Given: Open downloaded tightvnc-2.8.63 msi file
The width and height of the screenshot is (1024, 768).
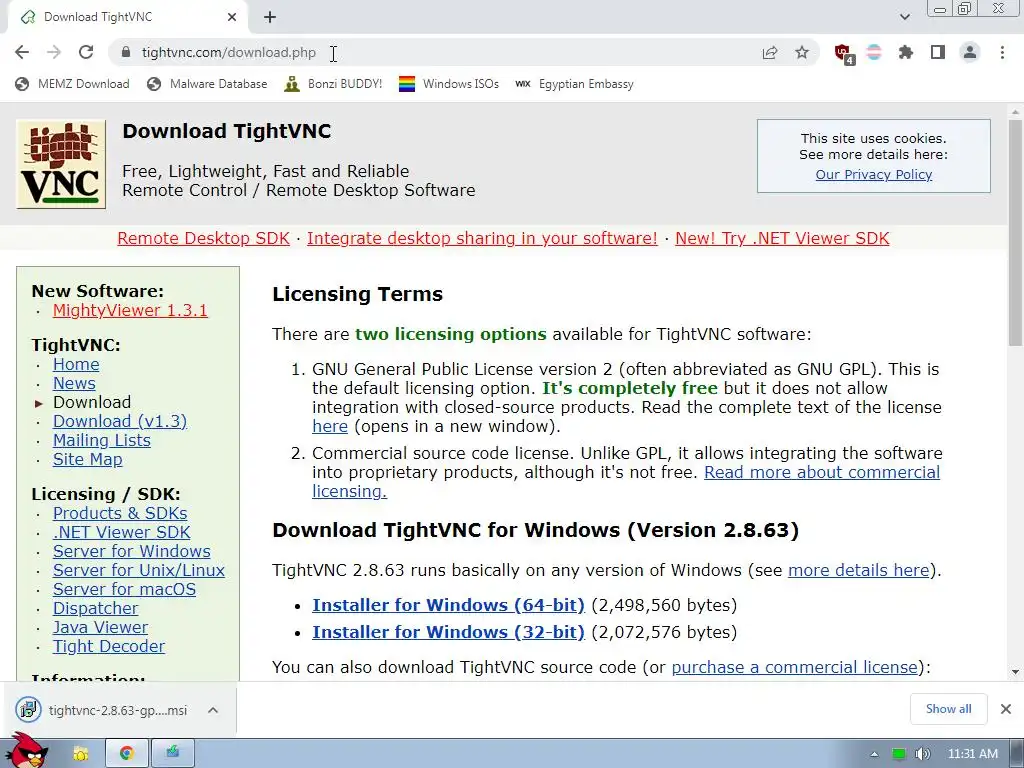Looking at the screenshot, I should tap(103, 710).
